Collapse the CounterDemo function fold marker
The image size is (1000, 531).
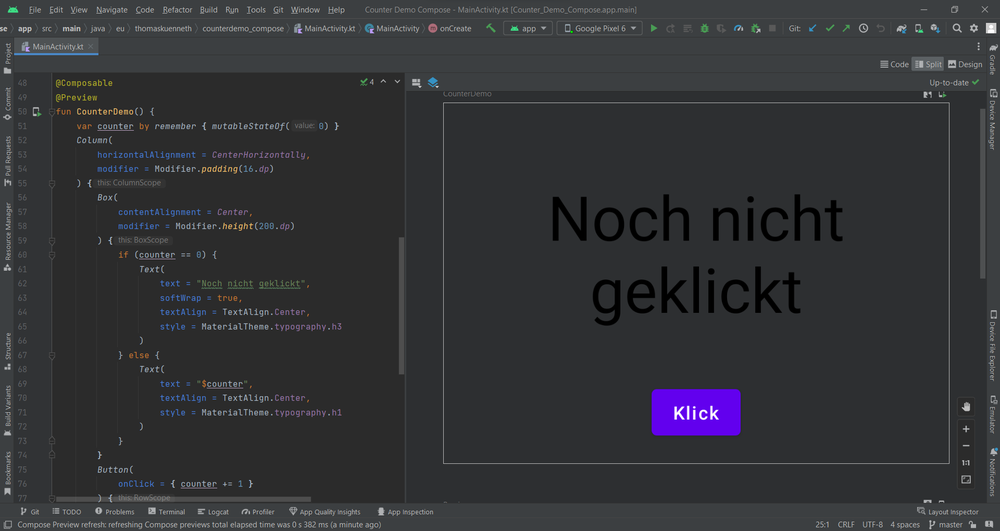[x=52, y=112]
